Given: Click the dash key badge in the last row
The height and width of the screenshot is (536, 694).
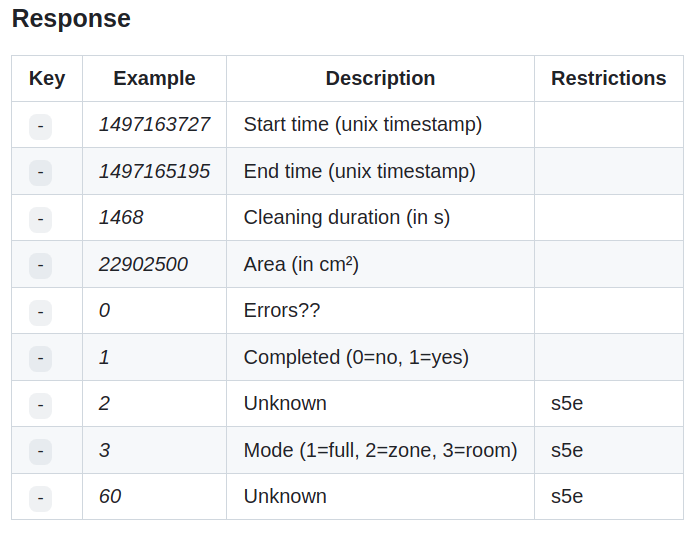Looking at the screenshot, I should [x=40, y=498].
